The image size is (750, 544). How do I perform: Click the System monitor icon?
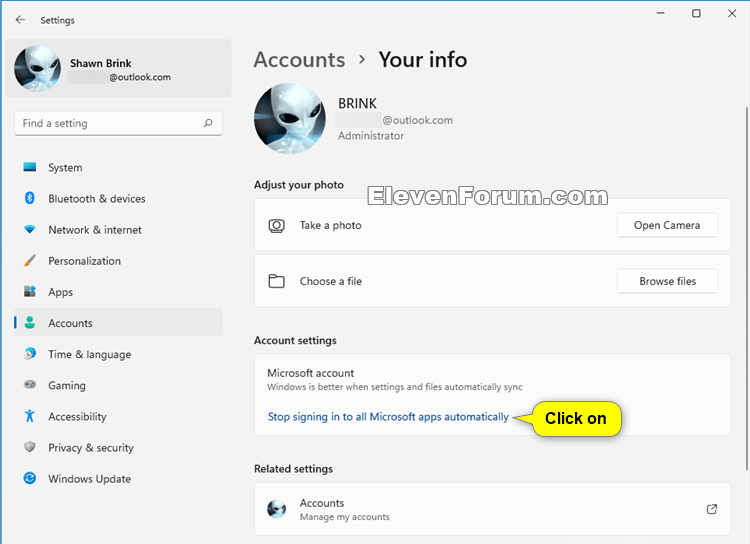[x=30, y=167]
